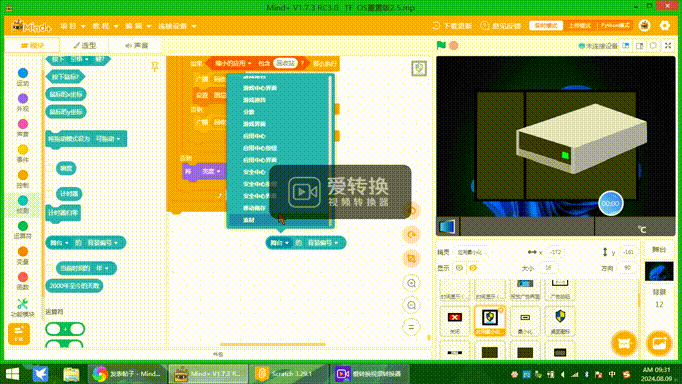This screenshot has height=384, width=682.
Task: Select the 外观 looks category circle
Action: click(x=23, y=98)
